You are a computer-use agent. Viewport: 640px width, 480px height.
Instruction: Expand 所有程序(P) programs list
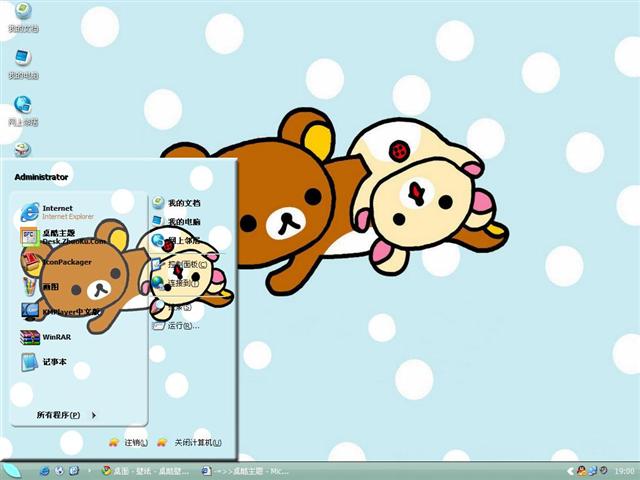[x=66, y=415]
